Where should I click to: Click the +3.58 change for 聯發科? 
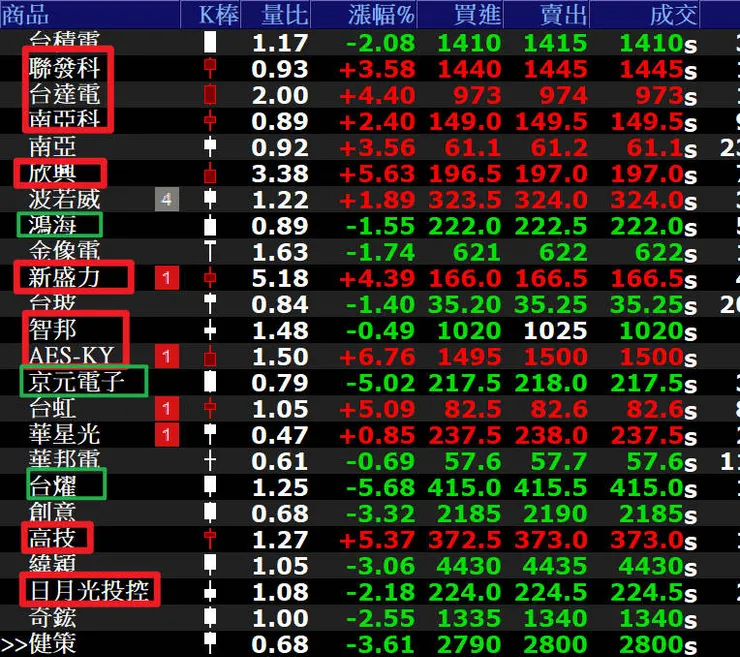(x=377, y=69)
